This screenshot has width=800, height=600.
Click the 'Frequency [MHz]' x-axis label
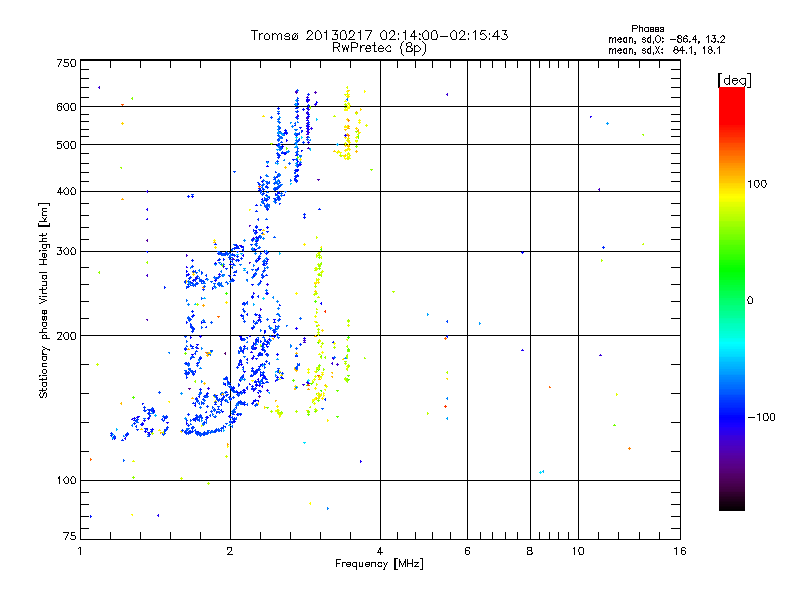379,564
